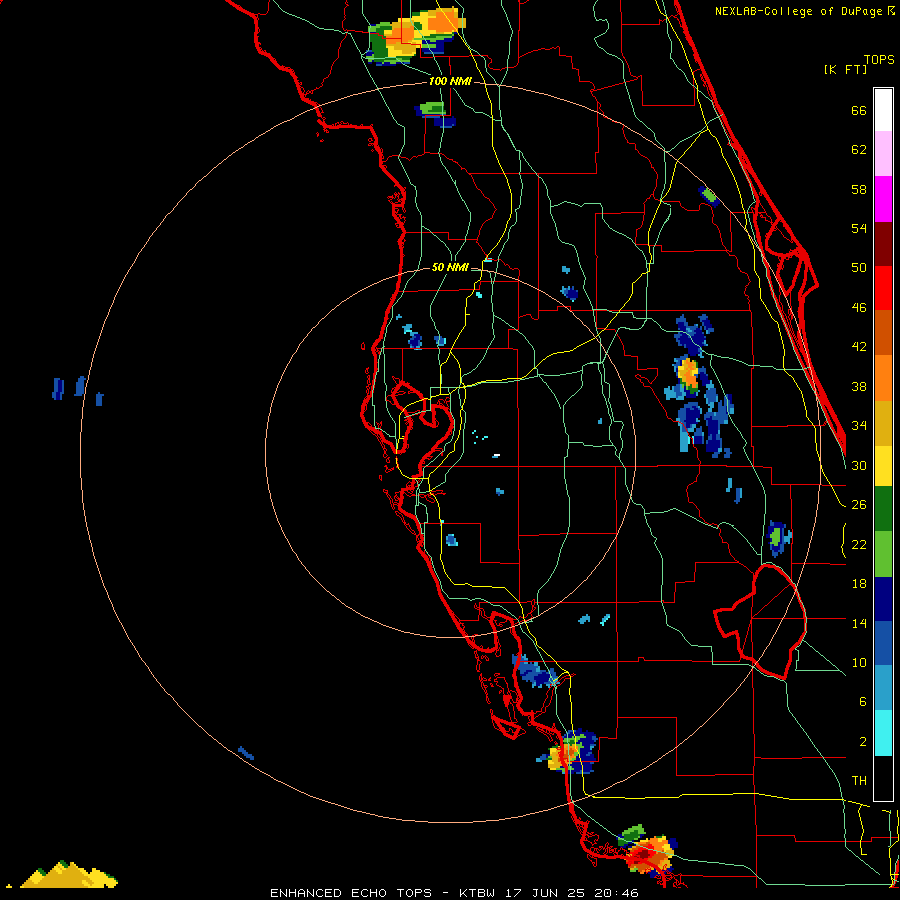Click the 66 value on legend
Viewport: 900px width, 900px height.
(859, 110)
